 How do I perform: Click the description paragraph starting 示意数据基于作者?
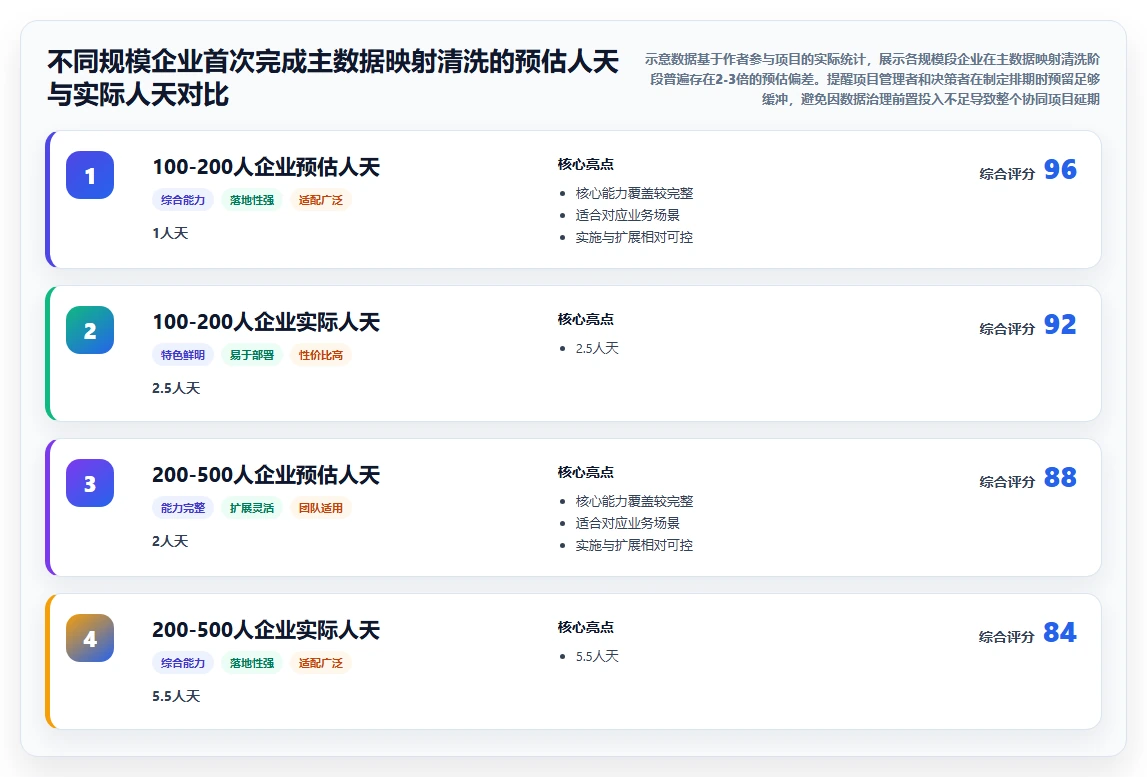872,79
